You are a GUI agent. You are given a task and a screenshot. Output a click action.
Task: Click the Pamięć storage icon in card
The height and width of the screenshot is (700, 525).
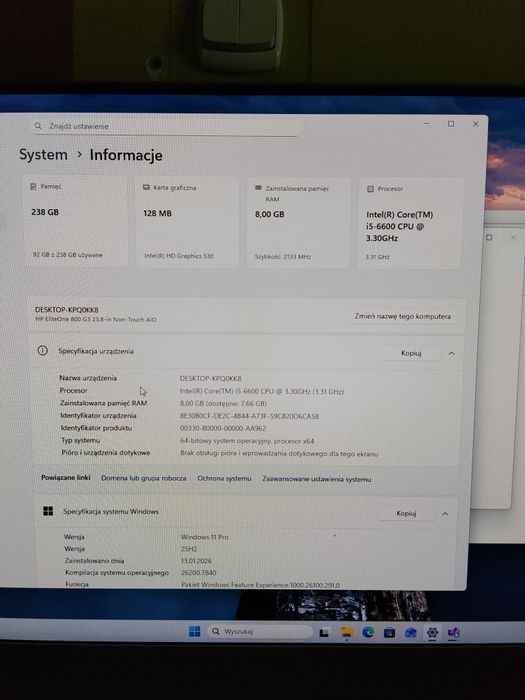[33, 187]
